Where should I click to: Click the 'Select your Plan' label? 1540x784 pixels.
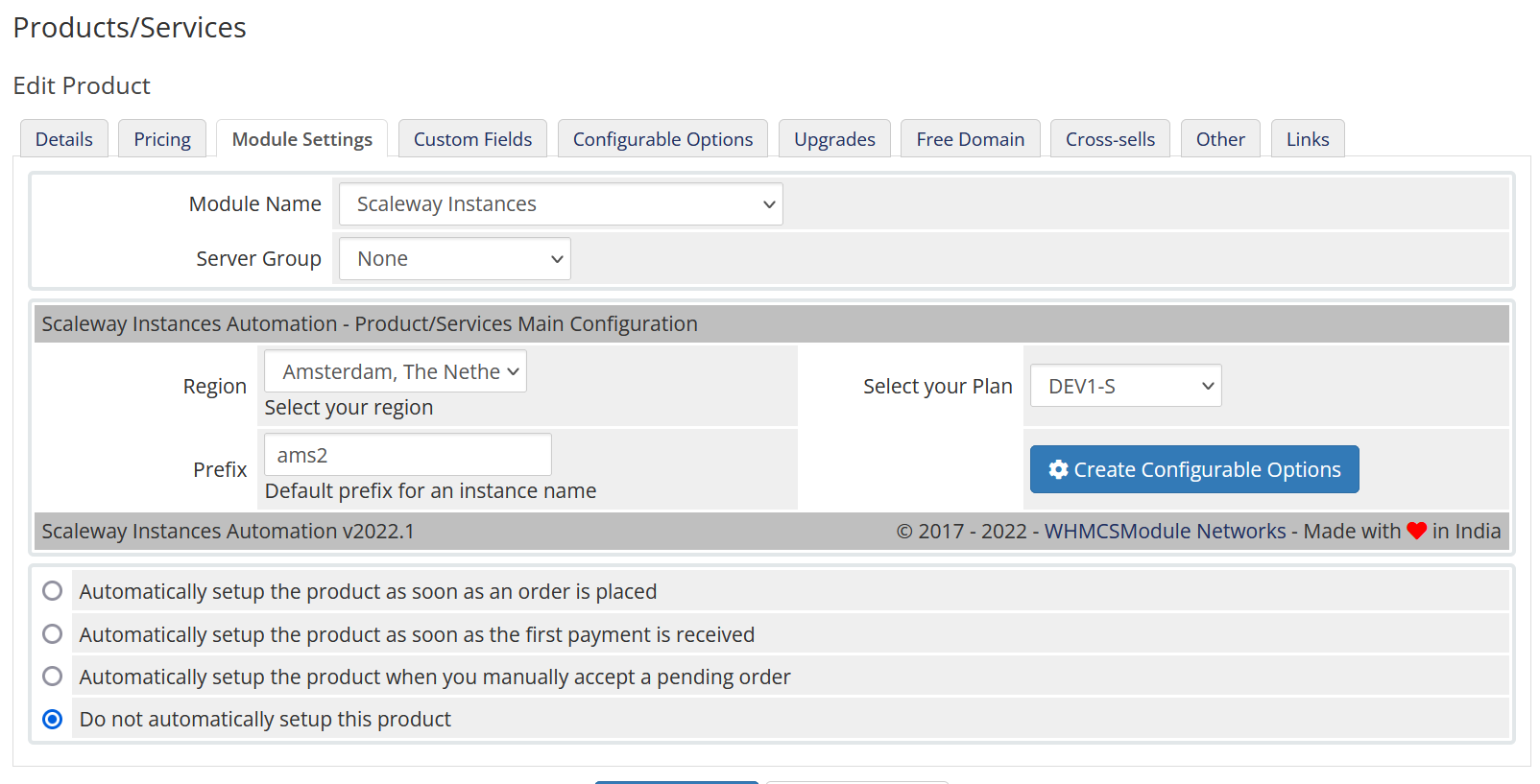pos(938,386)
